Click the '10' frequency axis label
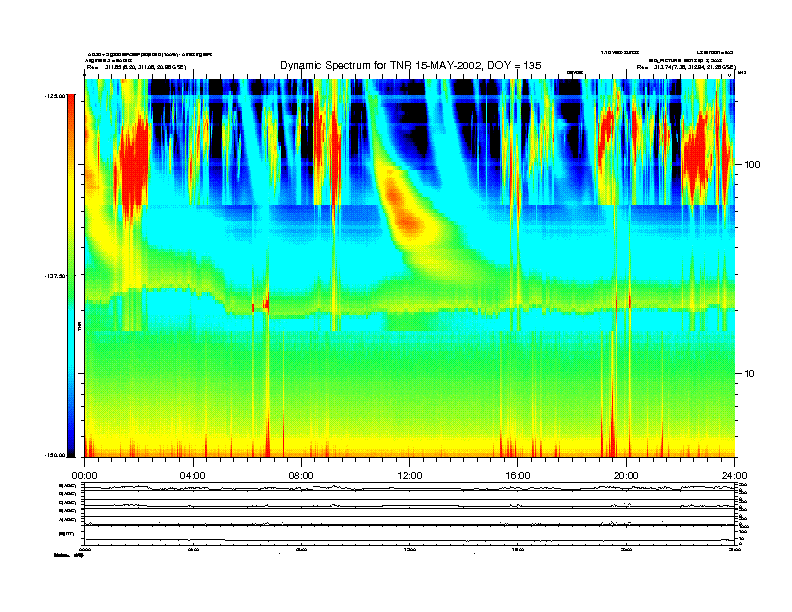The width and height of the screenshot is (792, 612). click(x=750, y=374)
